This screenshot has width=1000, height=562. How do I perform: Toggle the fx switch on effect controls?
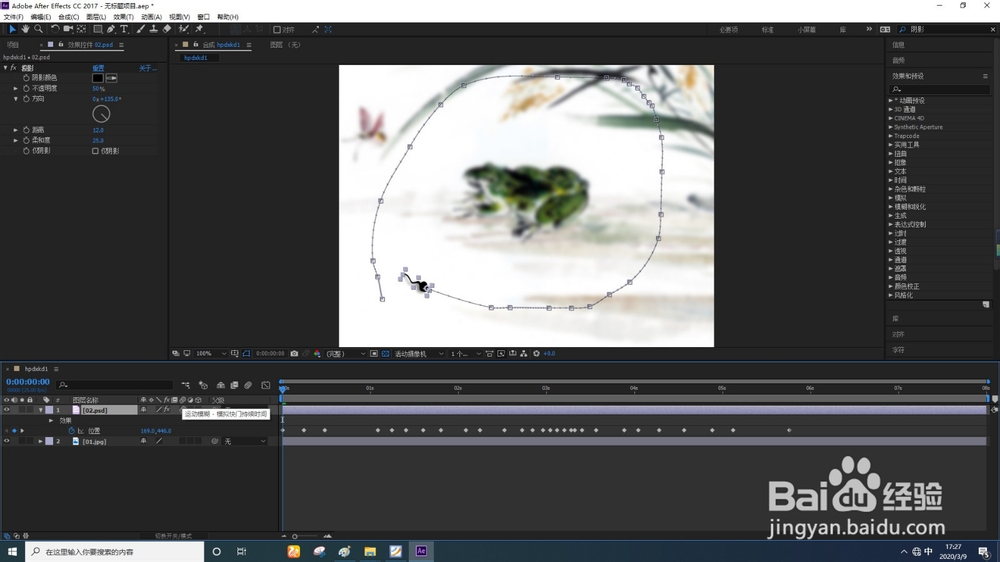pos(13,68)
